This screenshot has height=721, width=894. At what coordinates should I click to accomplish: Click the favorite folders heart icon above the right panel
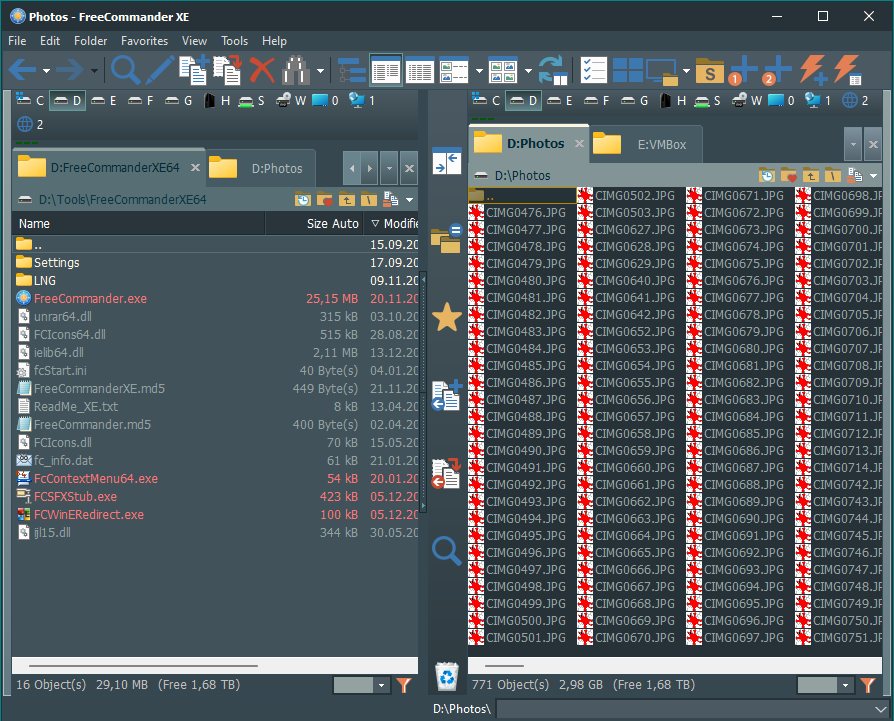click(789, 176)
